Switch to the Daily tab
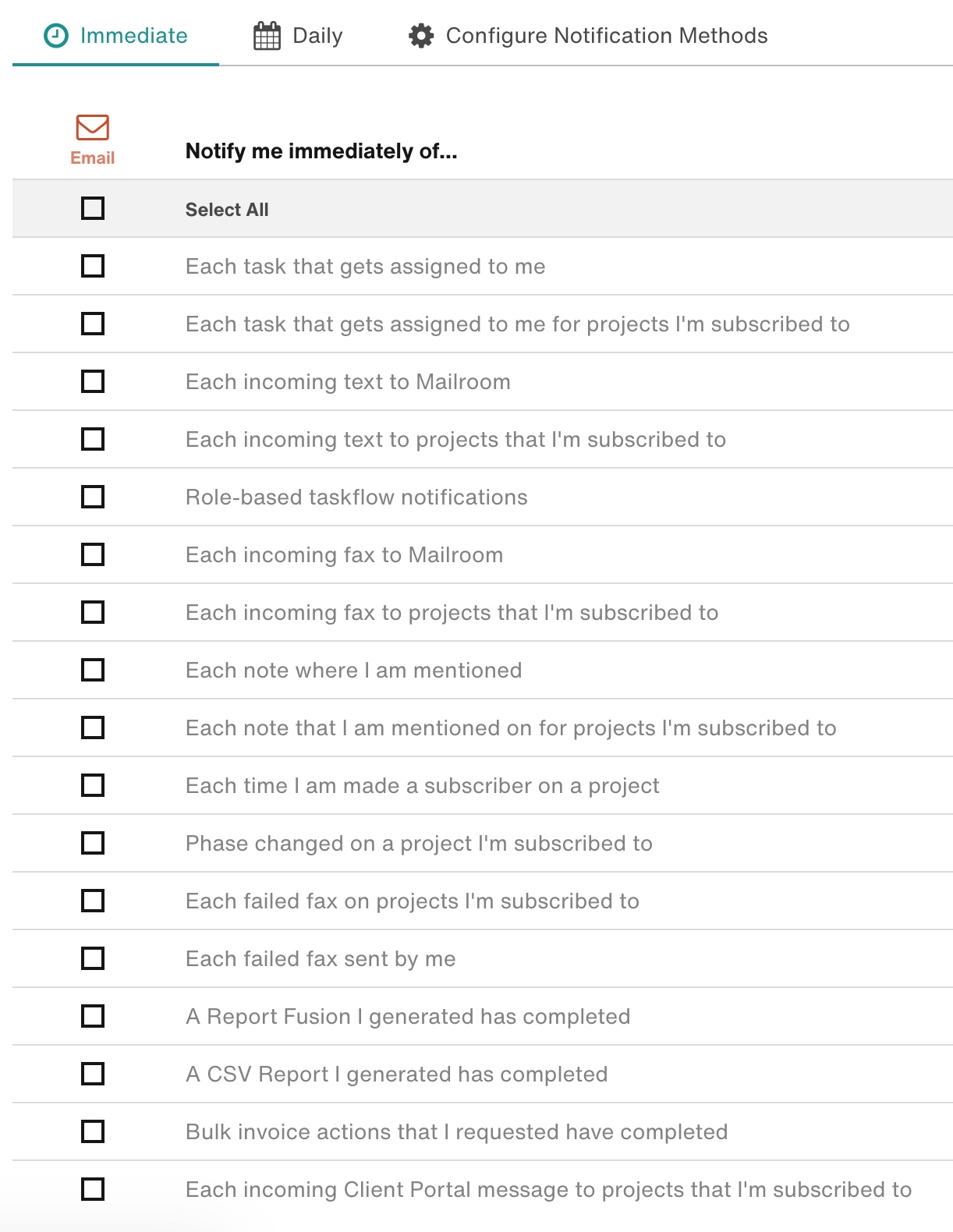Screen dimensions: 953x1232 pyautogui.click(x=299, y=36)
